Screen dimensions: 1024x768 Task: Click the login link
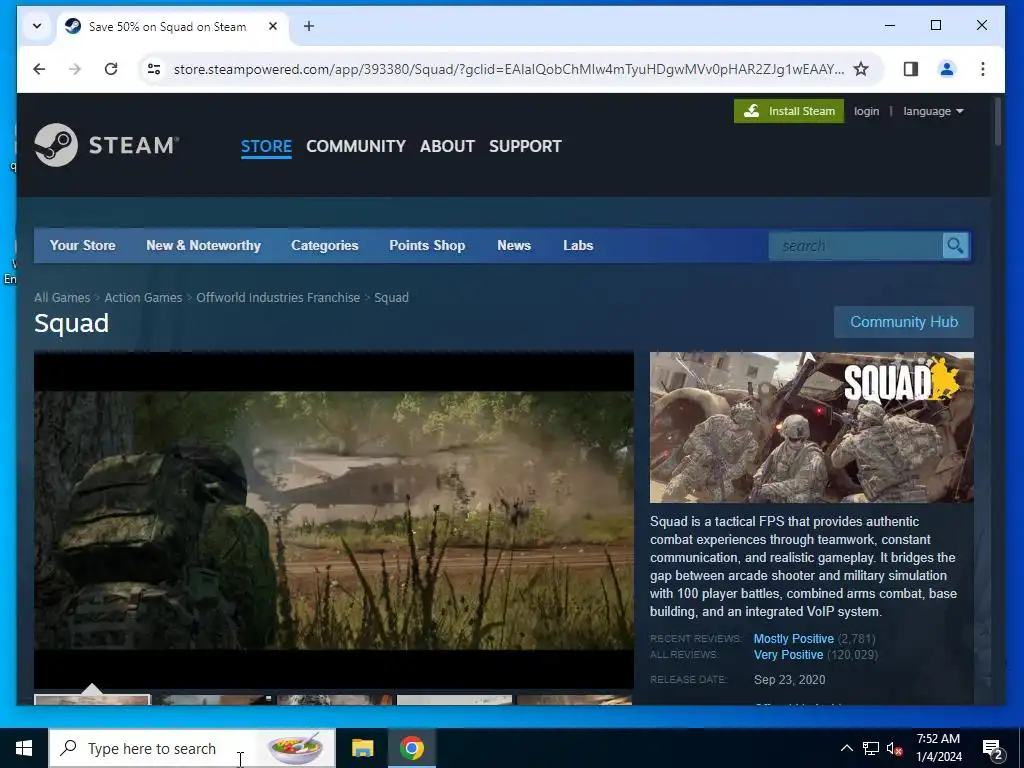[x=866, y=111]
